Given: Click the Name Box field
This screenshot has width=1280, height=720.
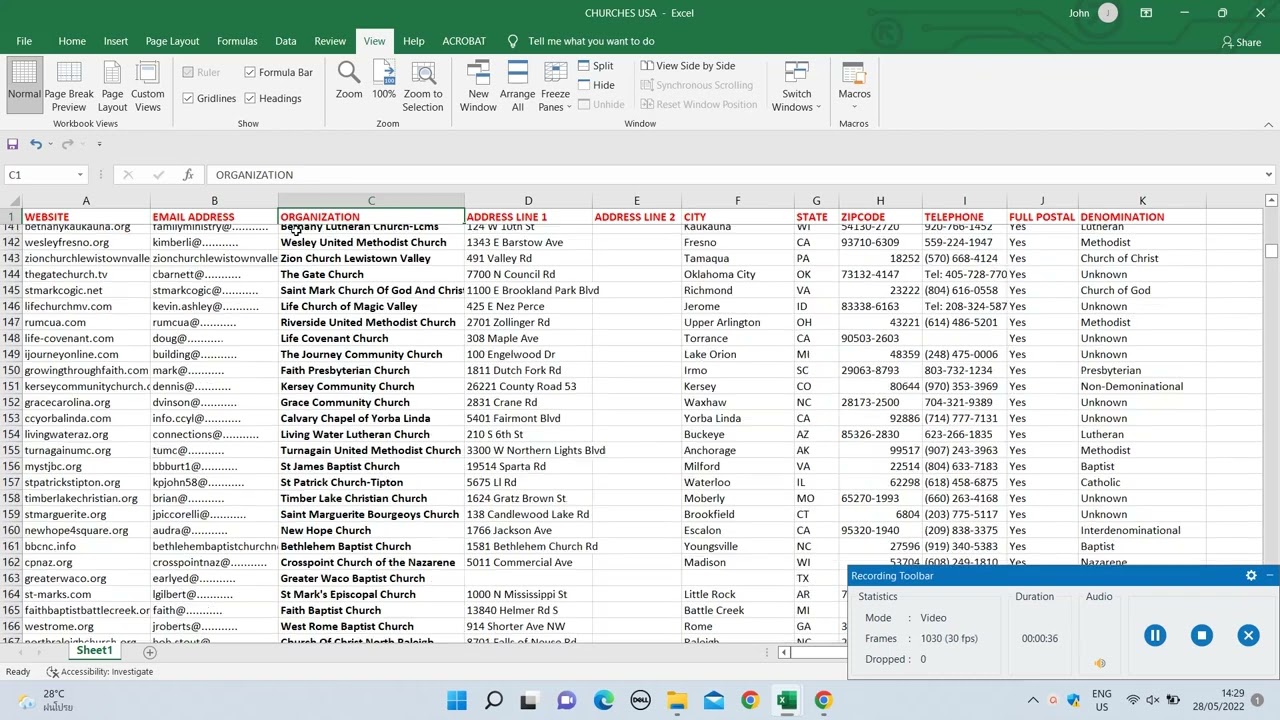Looking at the screenshot, I should [x=40, y=175].
